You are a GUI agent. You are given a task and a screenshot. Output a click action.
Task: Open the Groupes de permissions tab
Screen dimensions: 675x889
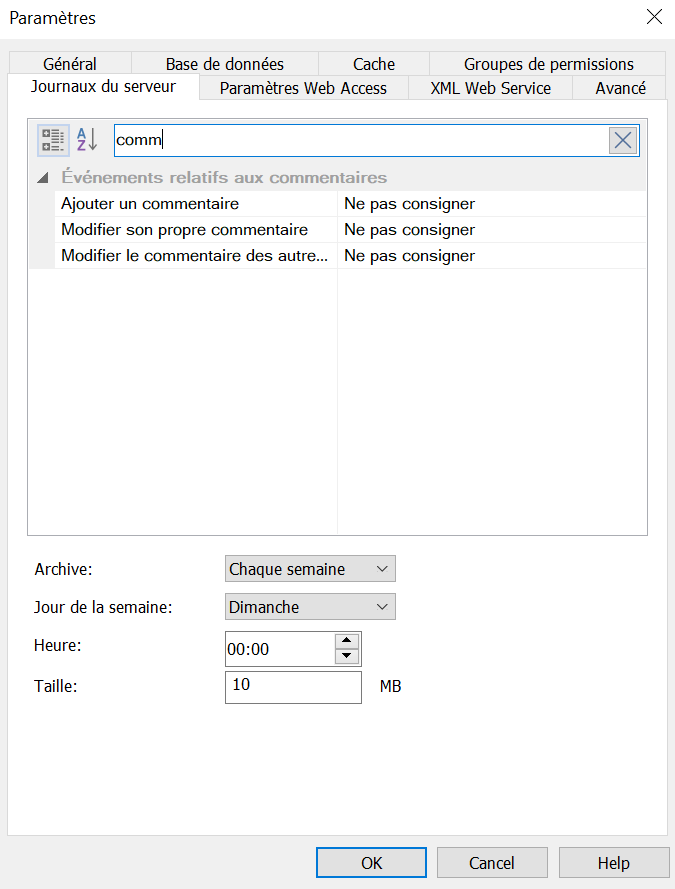(547, 64)
